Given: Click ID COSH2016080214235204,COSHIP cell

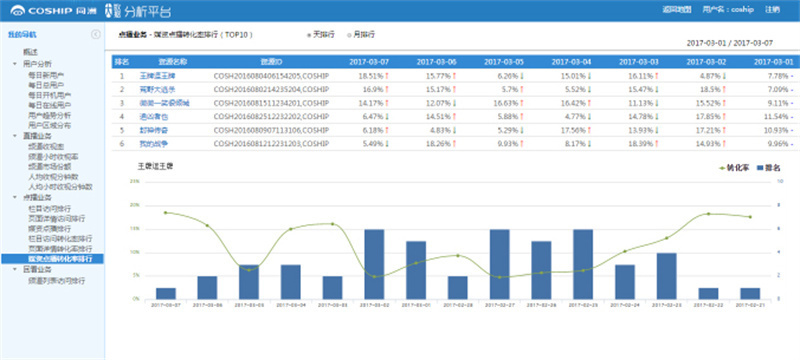Looking at the screenshot, I should click(x=271, y=90).
